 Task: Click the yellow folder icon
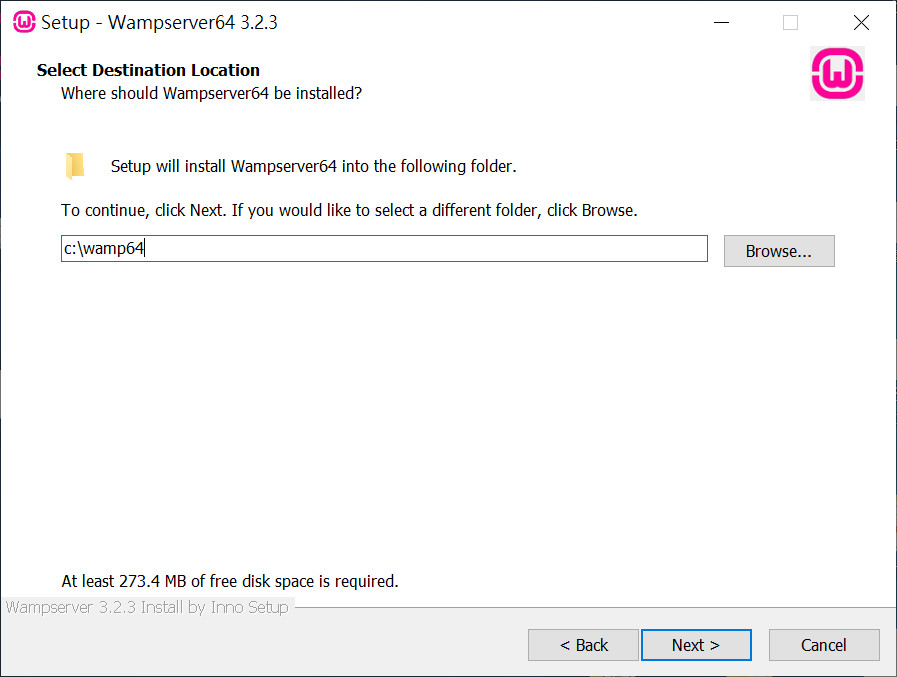[75, 166]
